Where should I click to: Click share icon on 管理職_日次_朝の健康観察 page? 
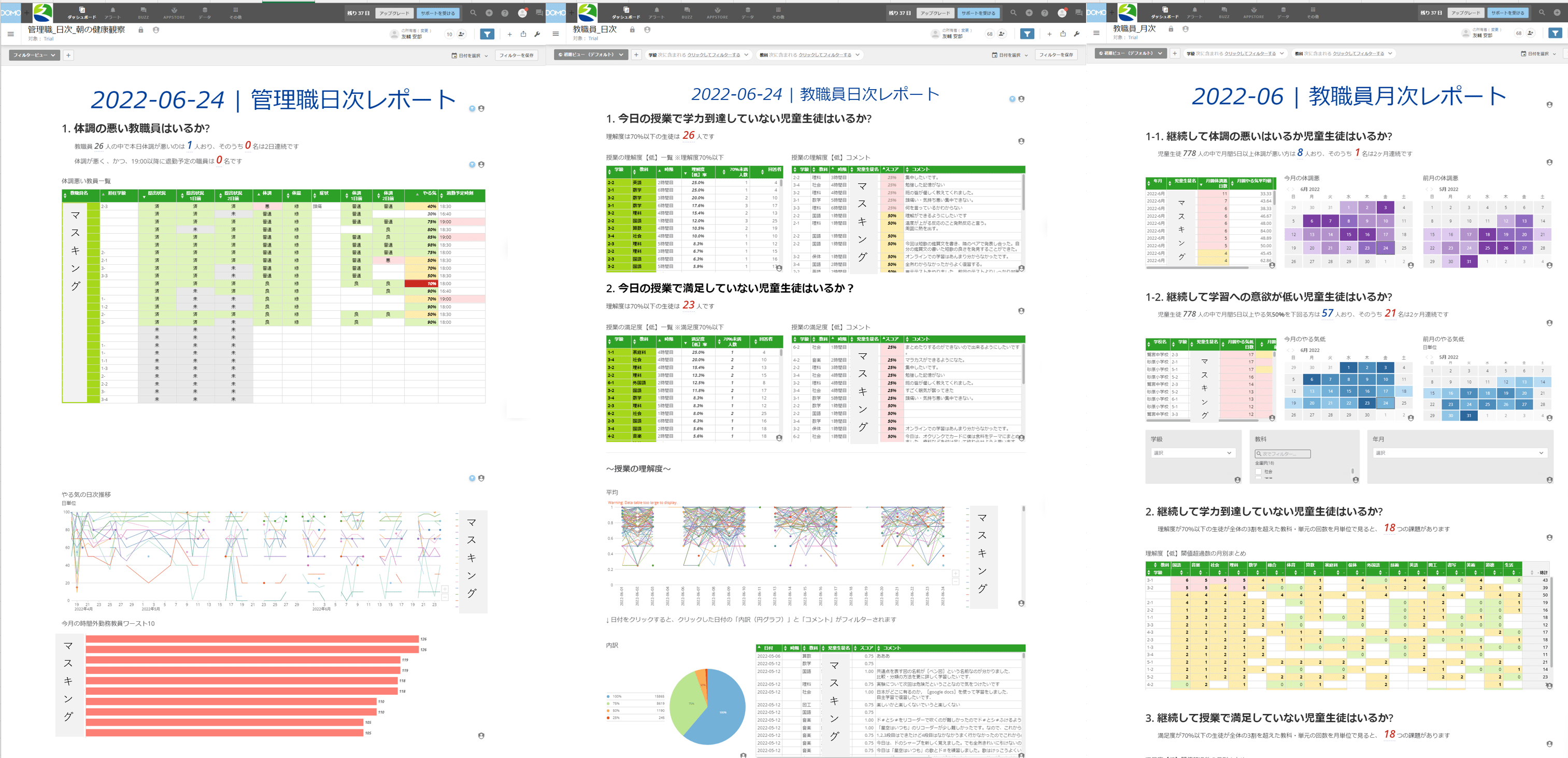pyautogui.click(x=523, y=34)
